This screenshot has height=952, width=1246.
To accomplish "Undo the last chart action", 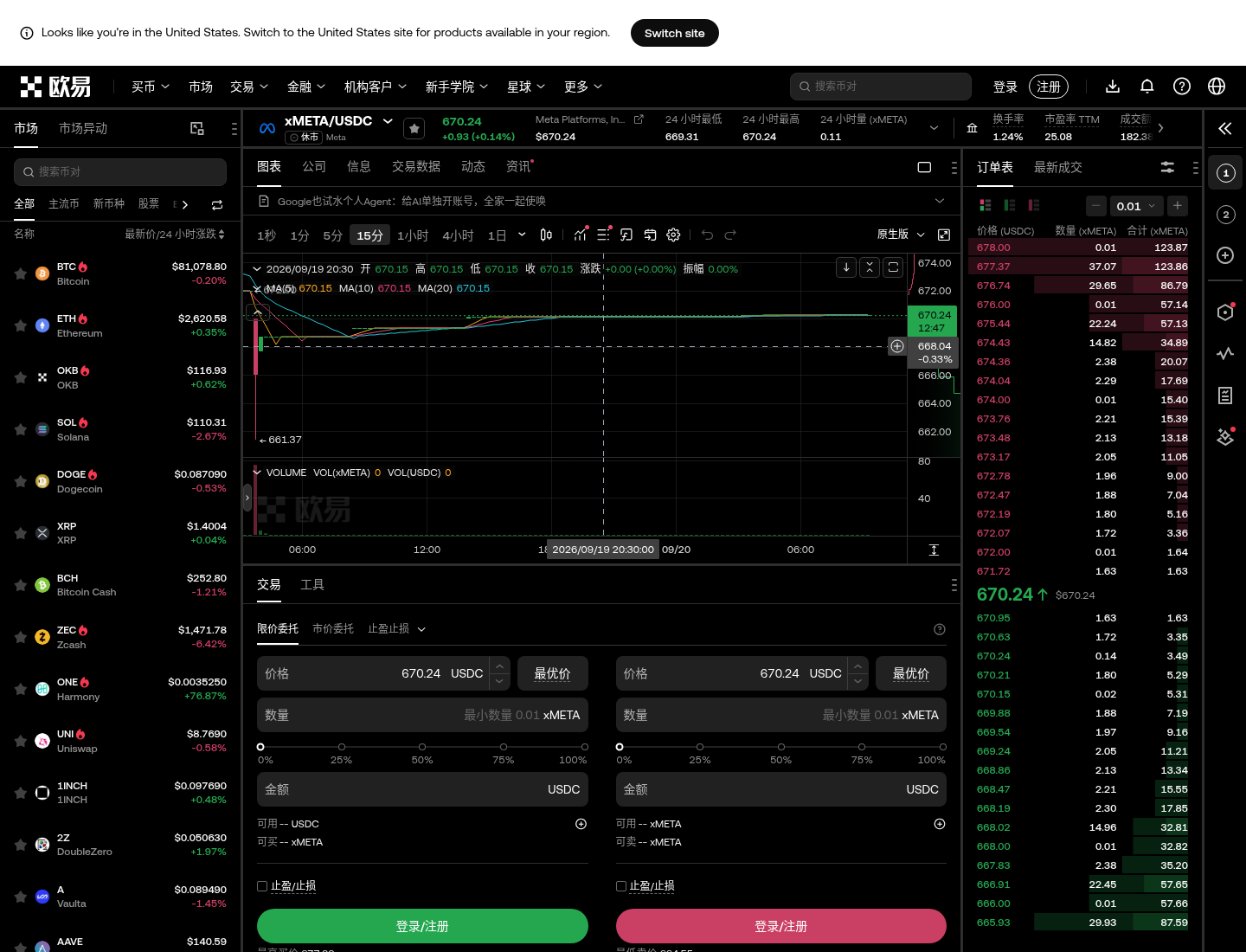I will (x=707, y=235).
